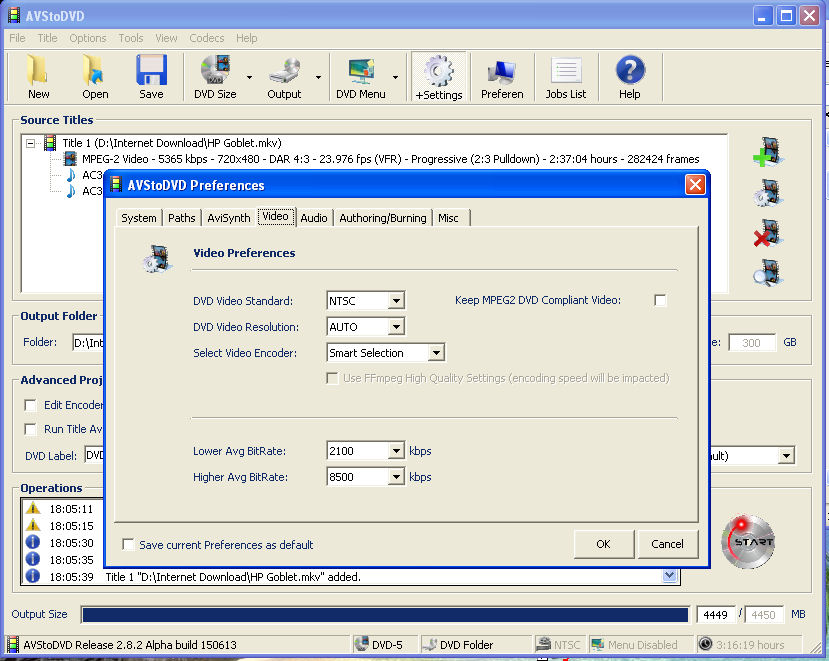Click the second AC3 audio note icon

70,191
